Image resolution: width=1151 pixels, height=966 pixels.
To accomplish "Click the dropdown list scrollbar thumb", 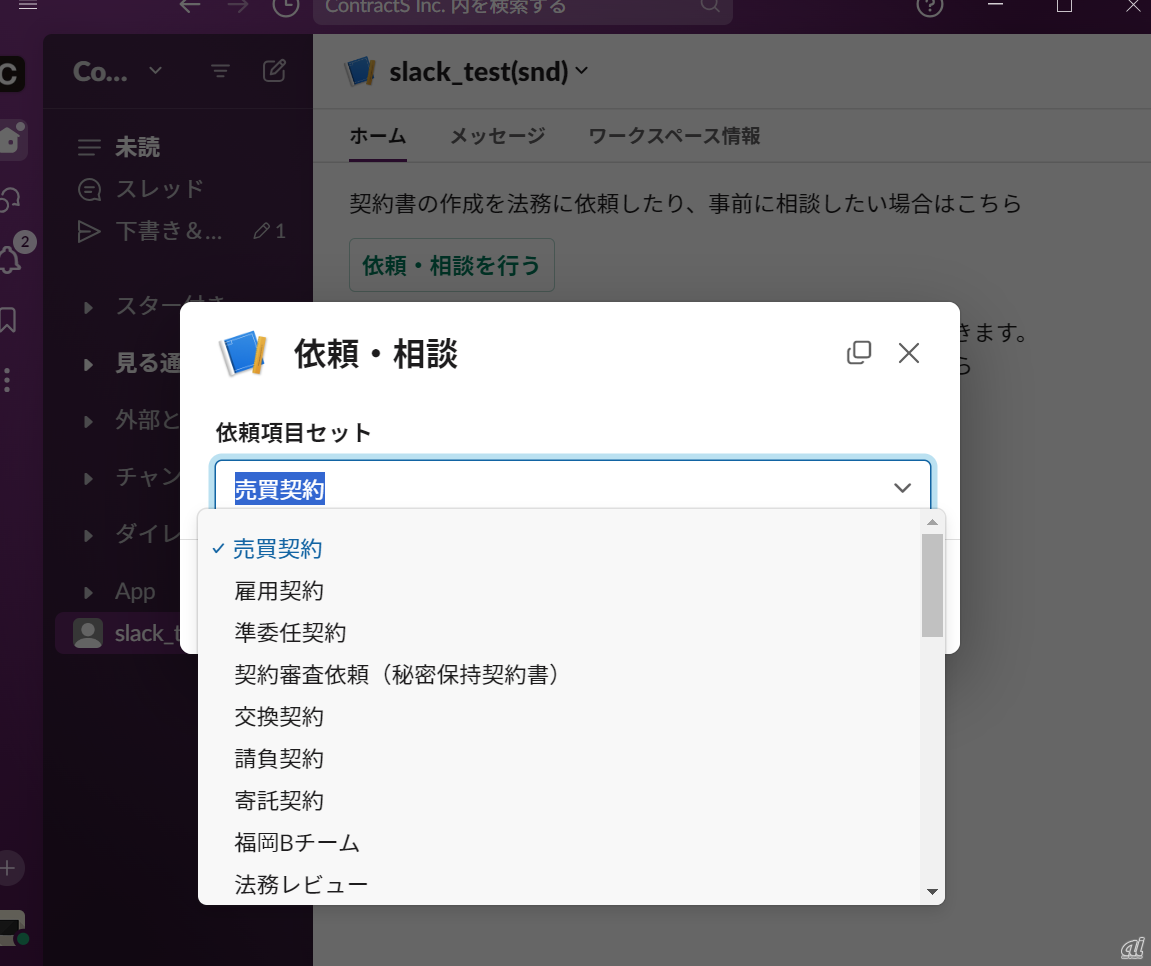I will pos(932,586).
